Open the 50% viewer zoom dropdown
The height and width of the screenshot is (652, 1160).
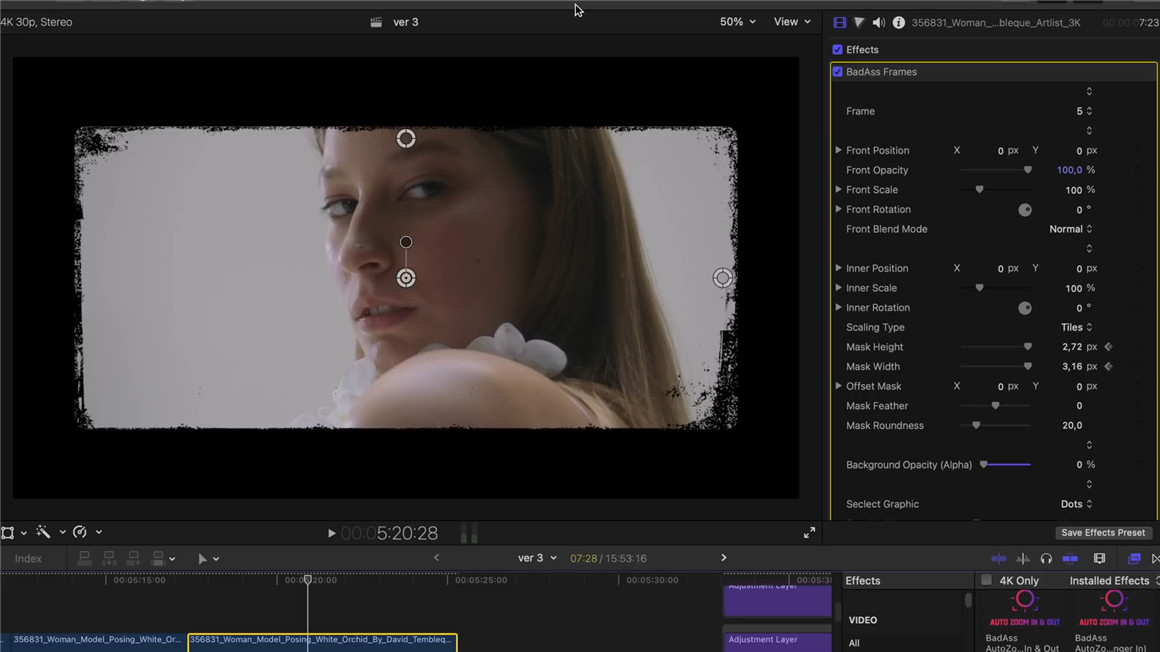click(x=738, y=22)
